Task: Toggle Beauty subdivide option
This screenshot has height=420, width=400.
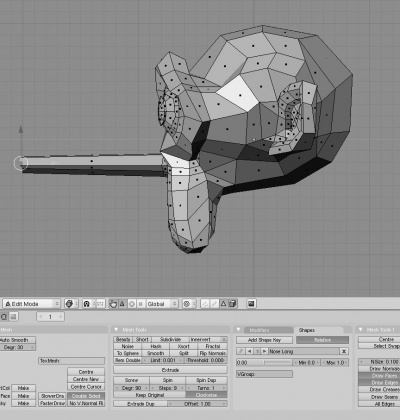Action: click(x=123, y=339)
